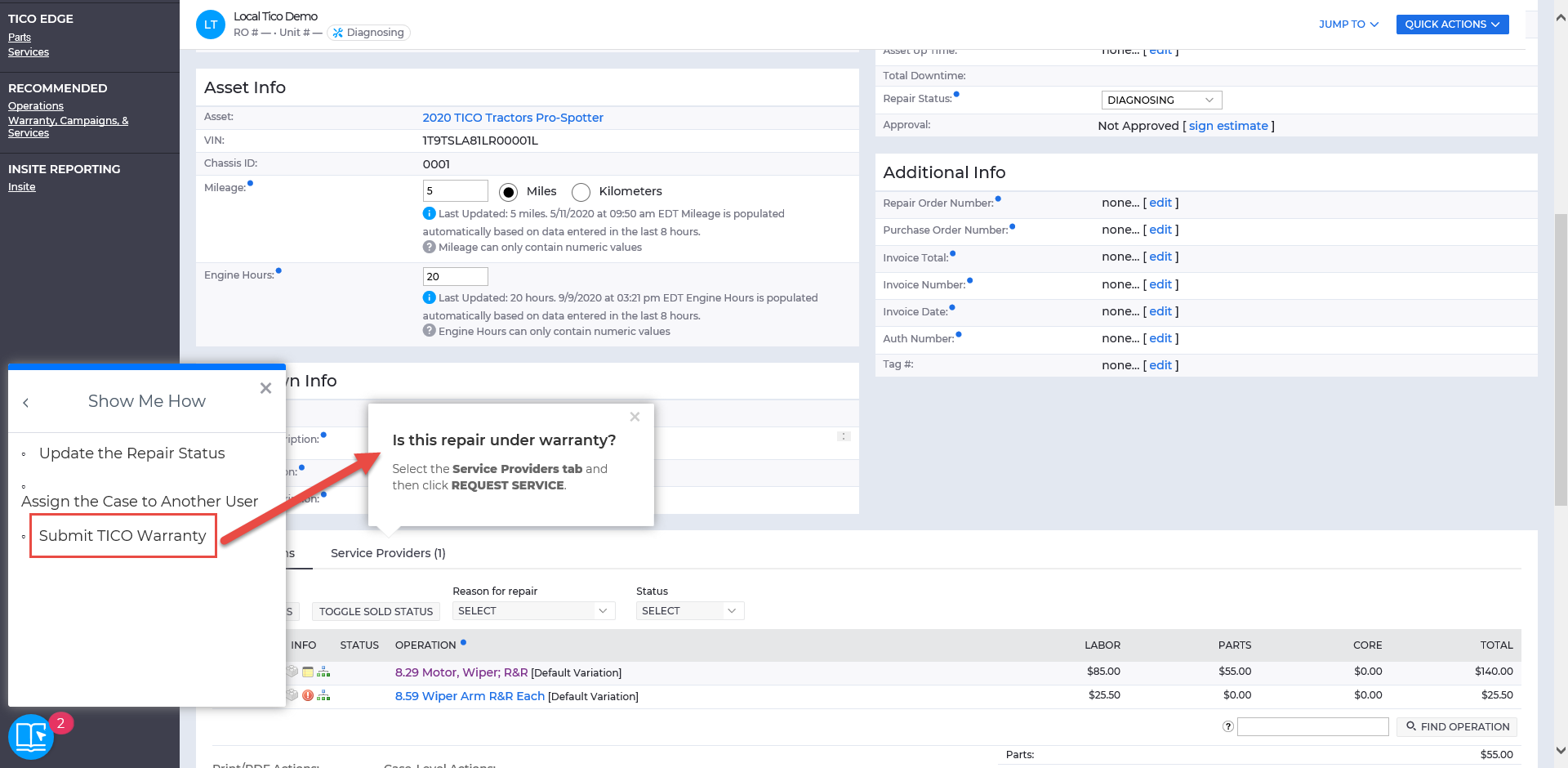This screenshot has height=768, width=1568.
Task: Click the help question mark beside Find Operation field
Action: (x=1227, y=726)
